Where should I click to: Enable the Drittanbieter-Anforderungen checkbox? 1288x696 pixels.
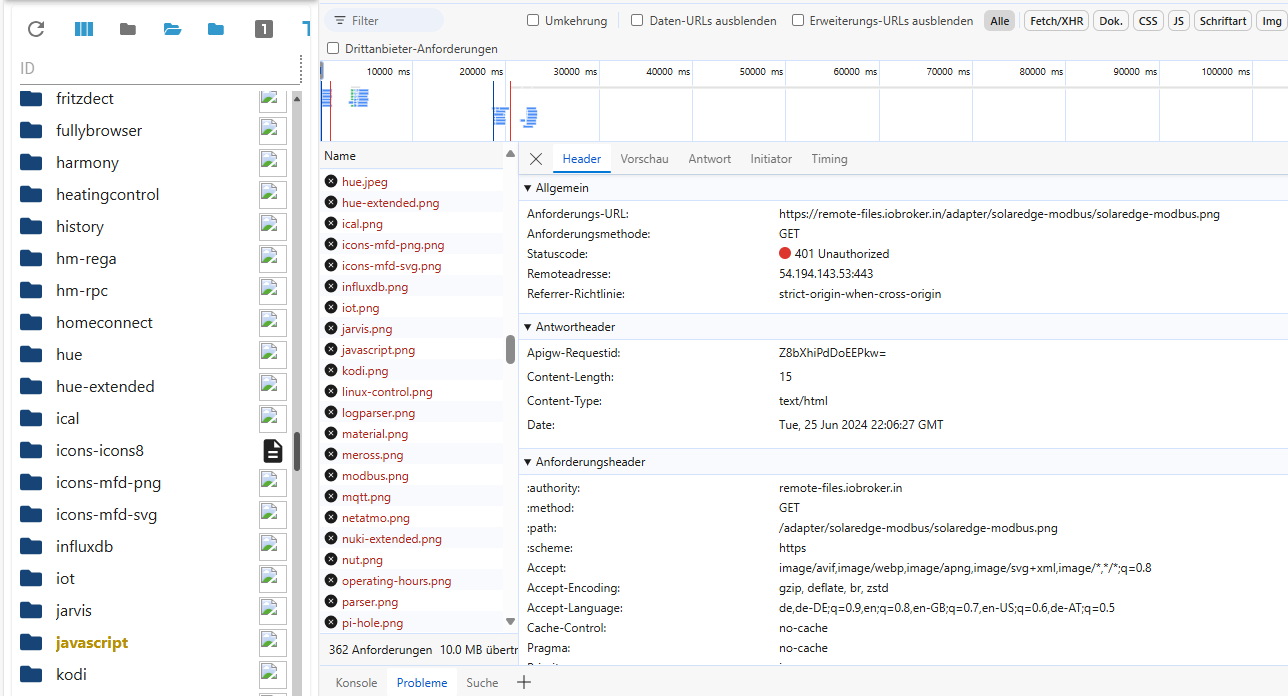point(333,48)
